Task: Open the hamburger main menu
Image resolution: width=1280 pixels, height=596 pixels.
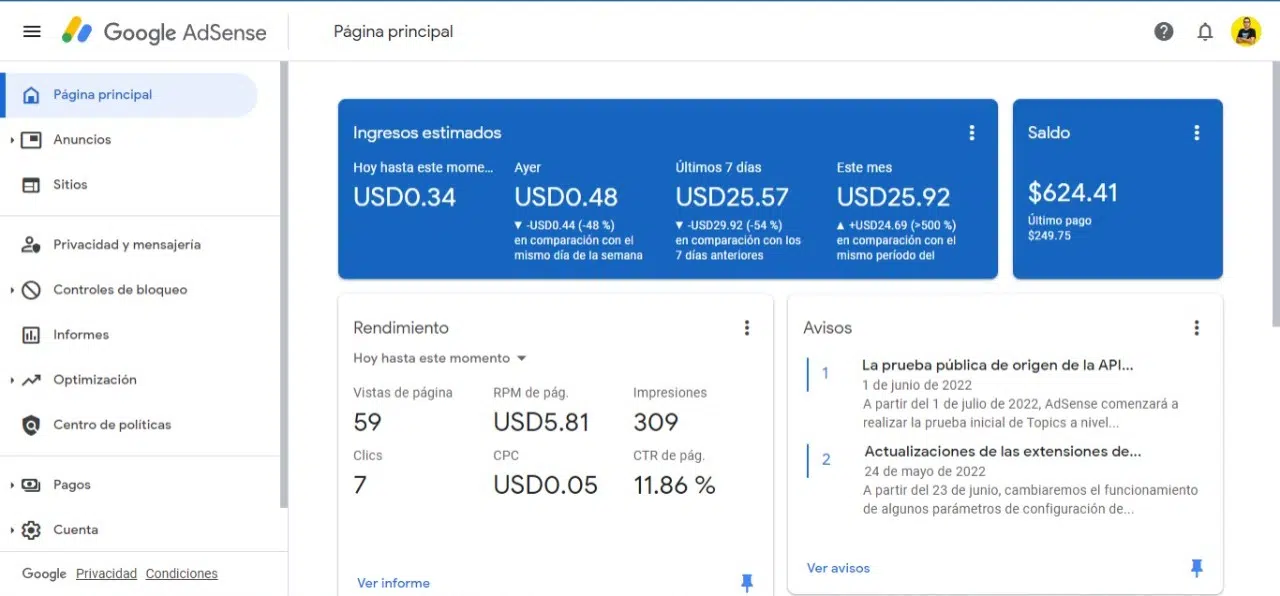Action: pos(32,31)
